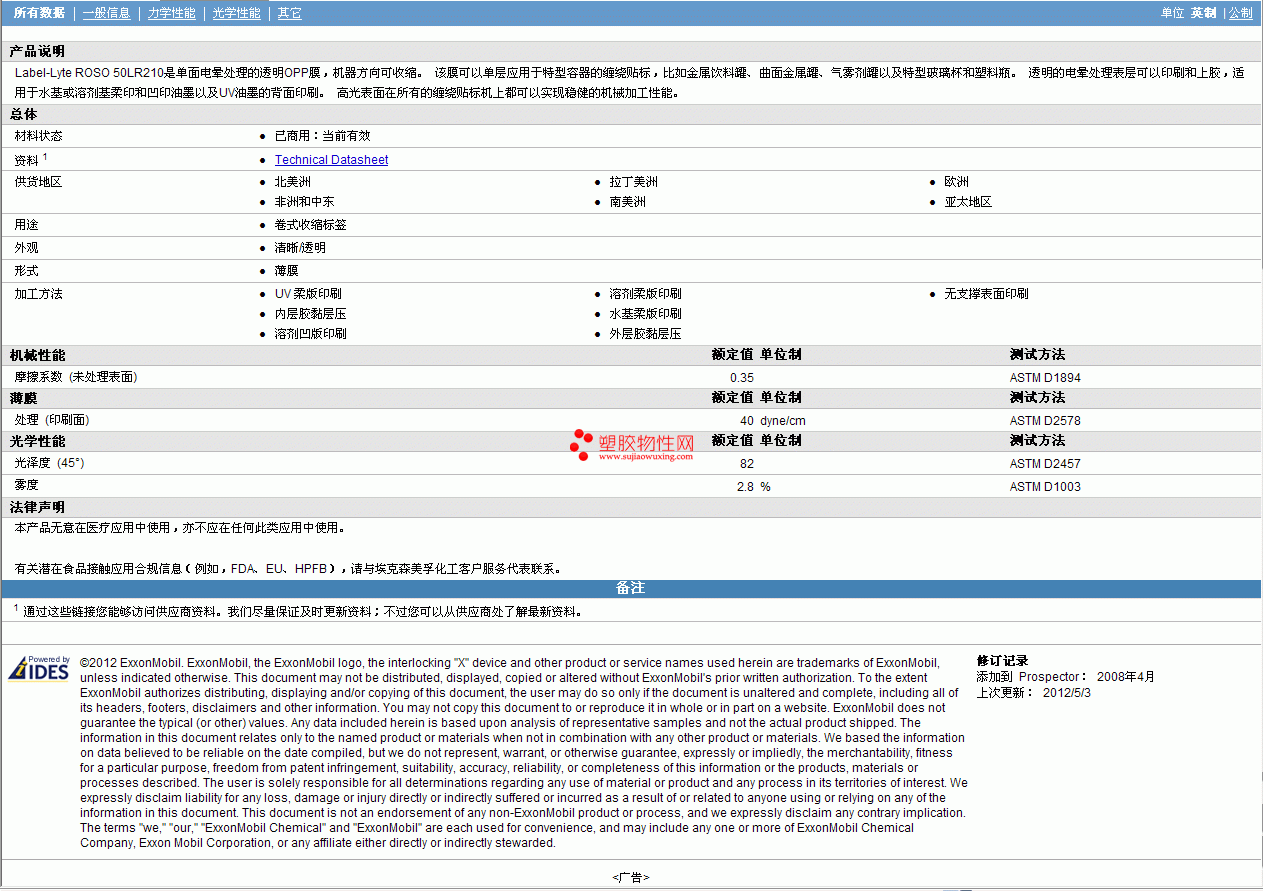Viewport: 1263px width, 891px height.
Task: Switch to the 其它 tab
Action: [x=289, y=13]
